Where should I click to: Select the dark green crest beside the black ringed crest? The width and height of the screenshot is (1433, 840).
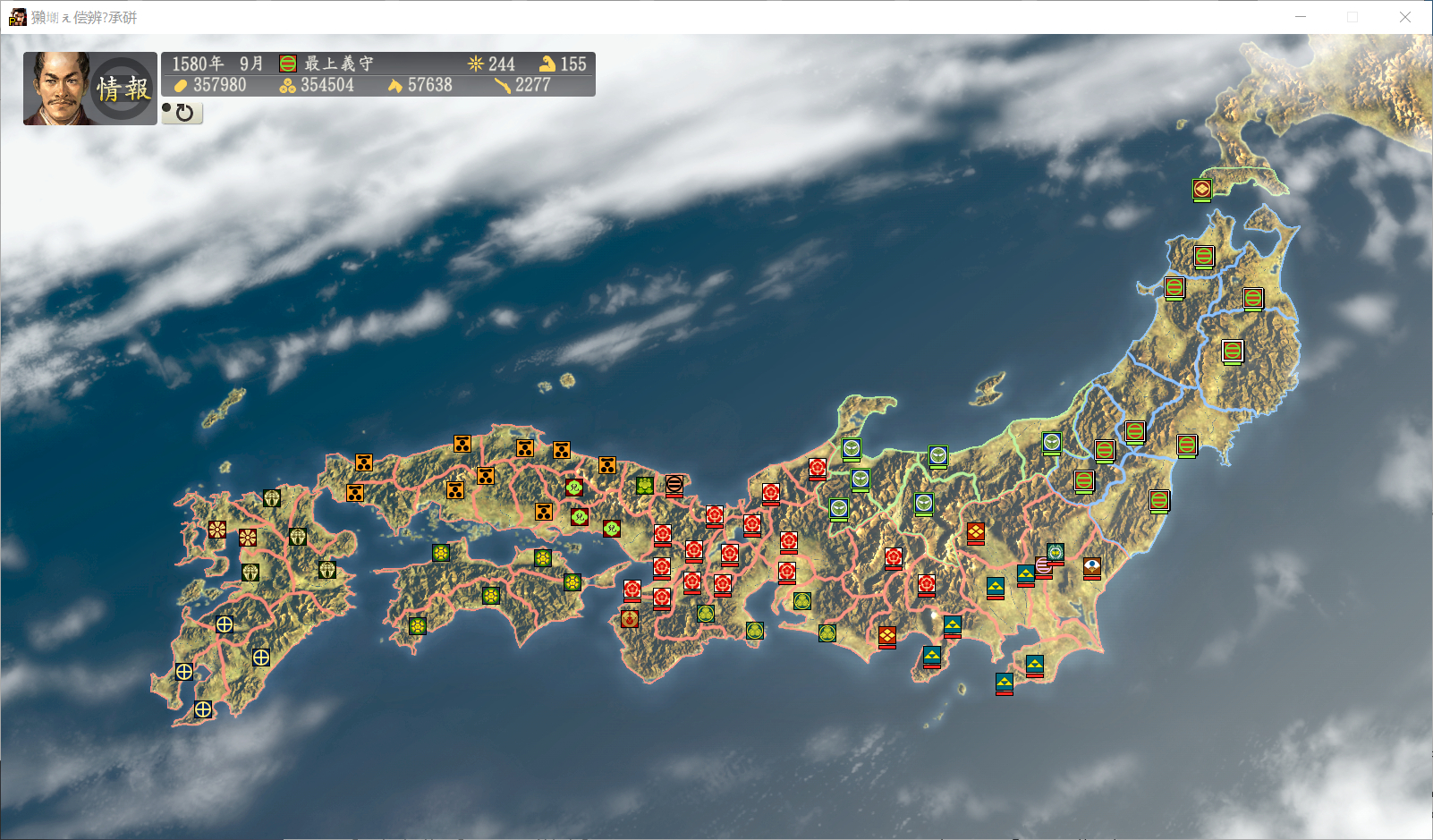pyautogui.click(x=645, y=486)
